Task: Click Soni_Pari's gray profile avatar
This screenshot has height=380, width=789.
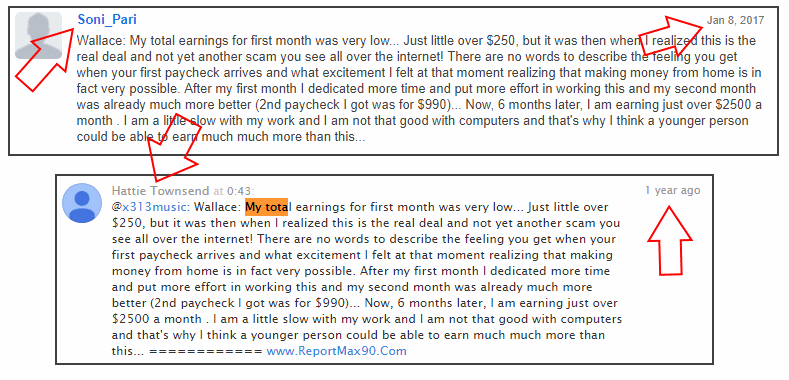Action: pos(38,36)
